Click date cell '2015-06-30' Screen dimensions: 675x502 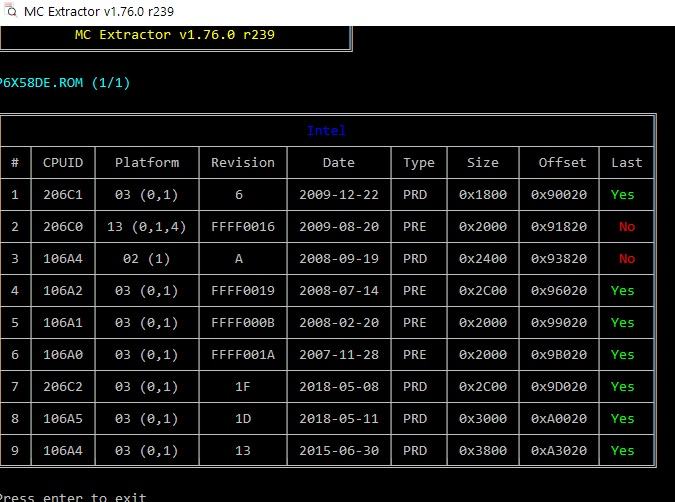[x=339, y=450]
